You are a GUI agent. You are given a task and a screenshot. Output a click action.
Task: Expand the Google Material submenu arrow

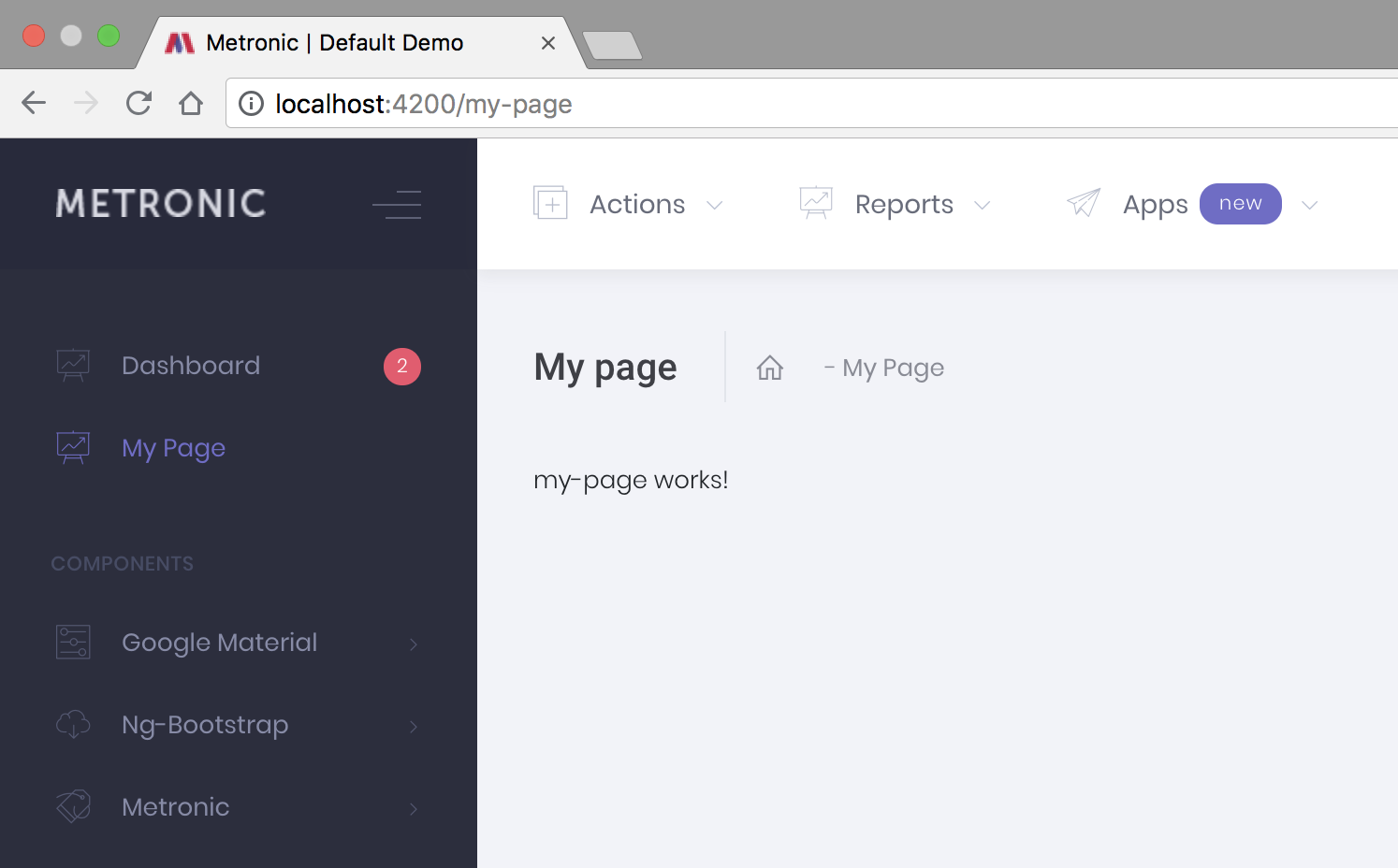pyautogui.click(x=414, y=644)
